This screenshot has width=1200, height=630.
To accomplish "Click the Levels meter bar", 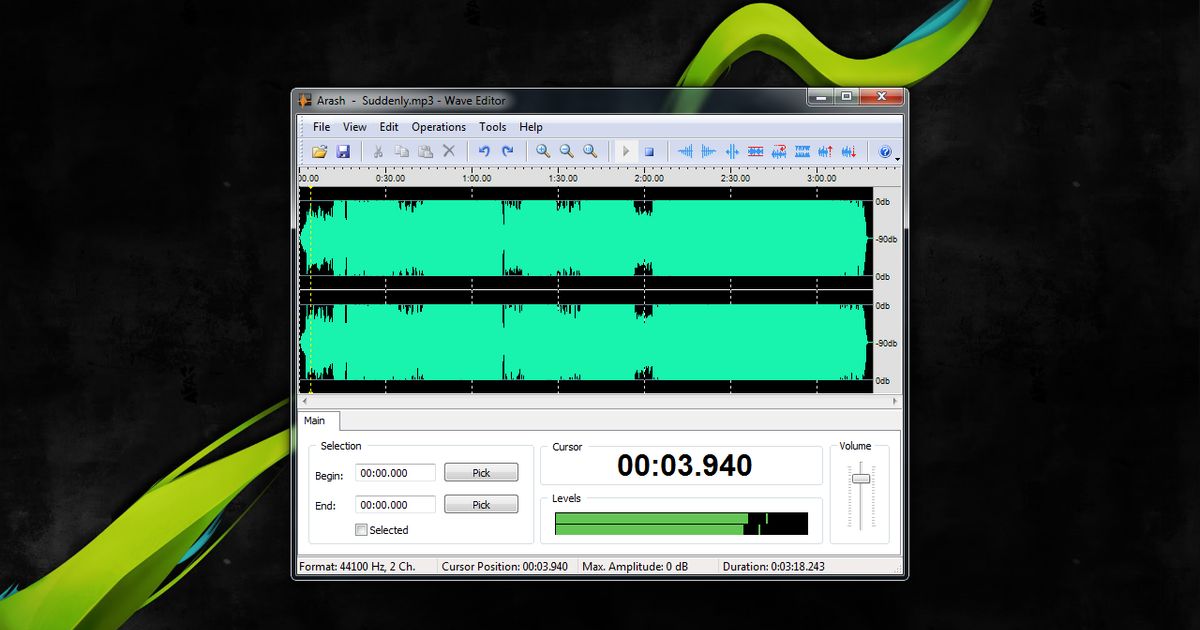I will click(x=681, y=524).
